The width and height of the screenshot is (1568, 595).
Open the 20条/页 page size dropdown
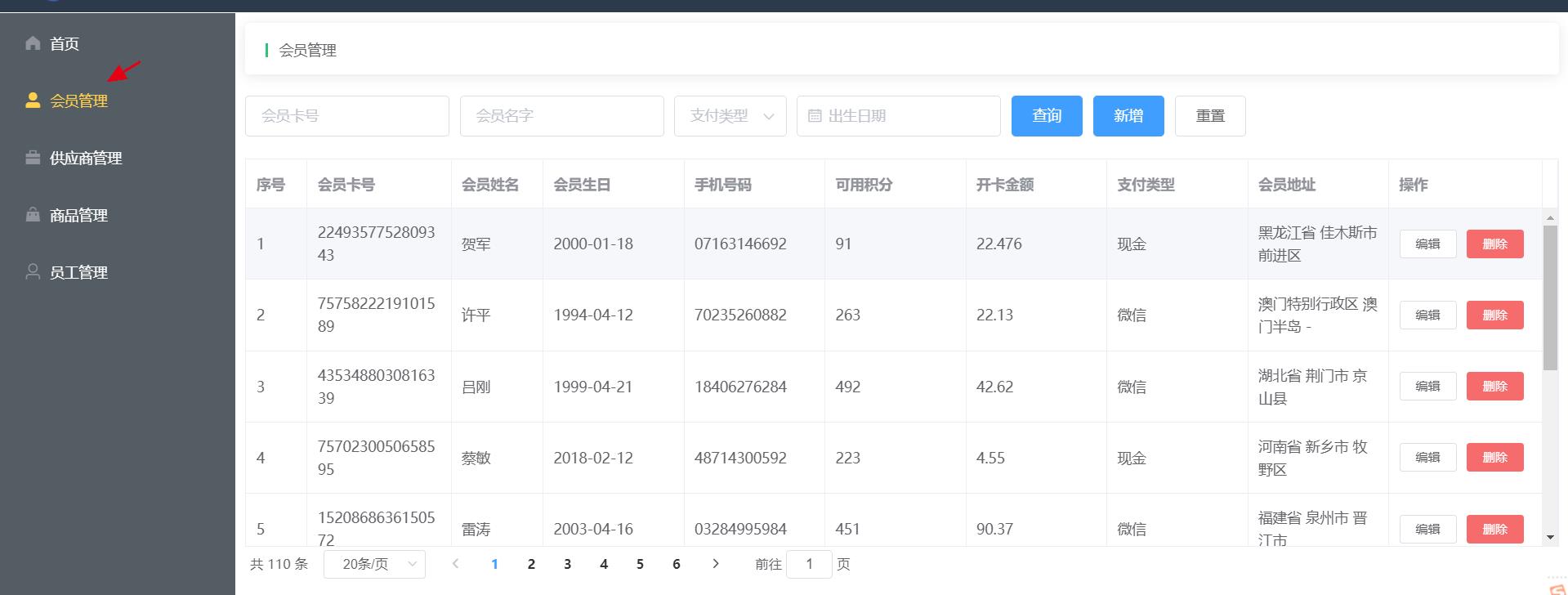click(374, 564)
